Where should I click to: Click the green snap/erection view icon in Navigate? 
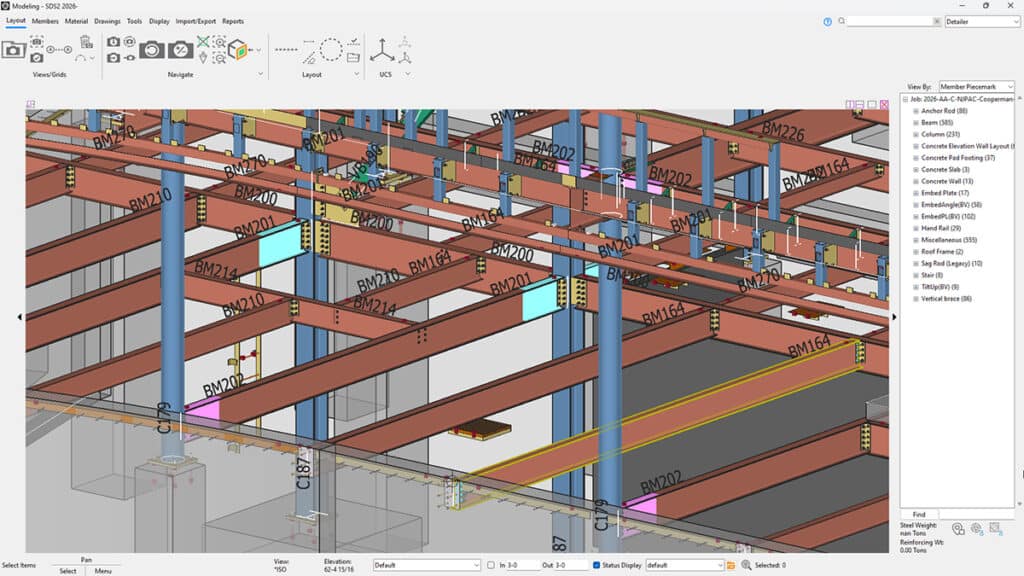click(x=203, y=41)
